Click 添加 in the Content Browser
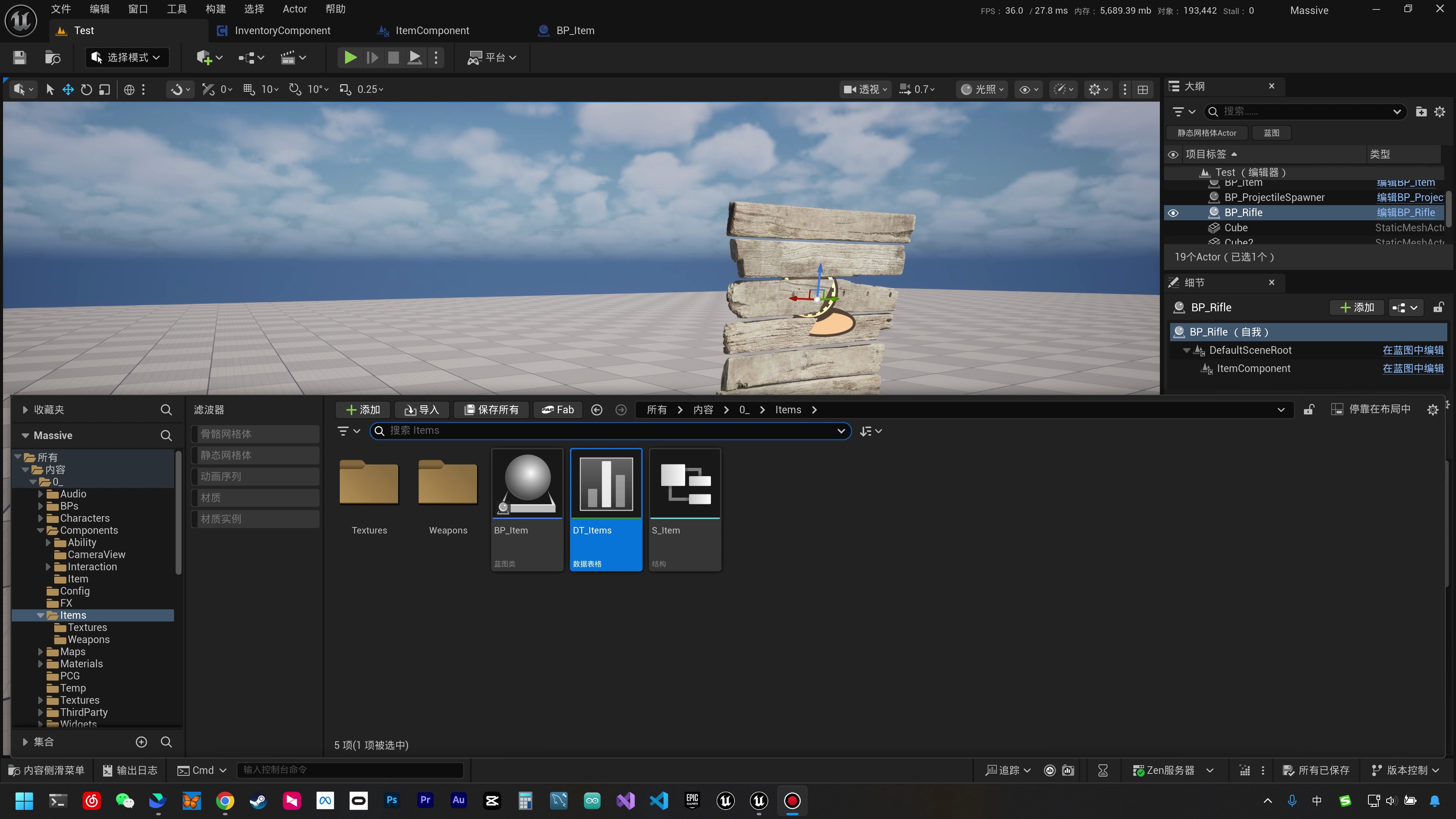Image resolution: width=1456 pixels, height=819 pixels. (363, 410)
